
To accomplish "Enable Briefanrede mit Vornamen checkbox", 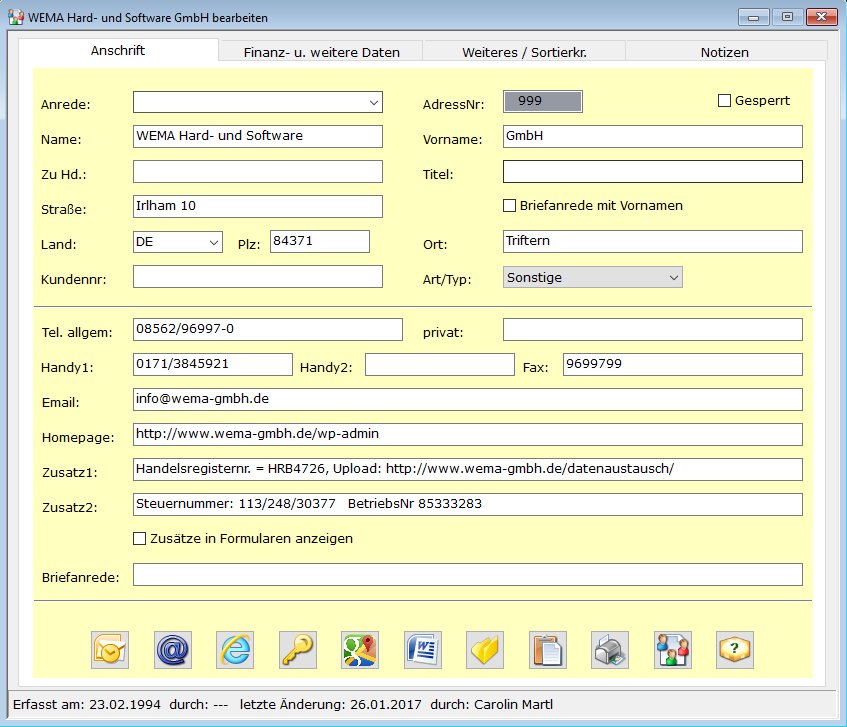I will [x=510, y=206].
